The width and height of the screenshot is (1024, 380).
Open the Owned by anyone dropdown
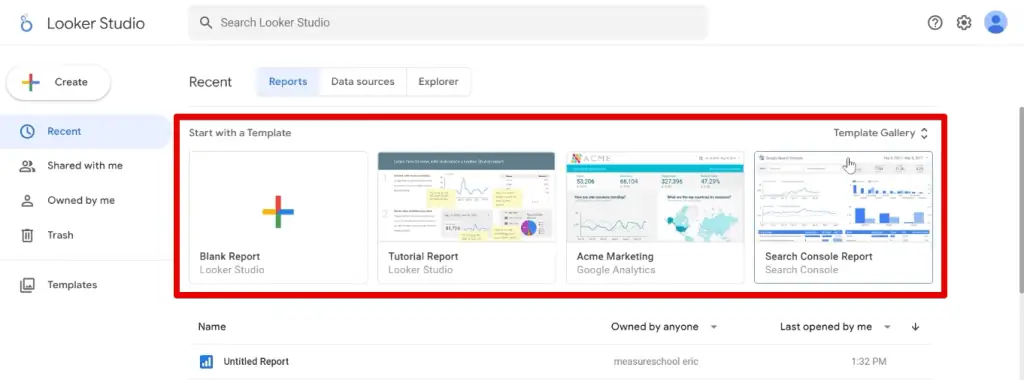664,326
